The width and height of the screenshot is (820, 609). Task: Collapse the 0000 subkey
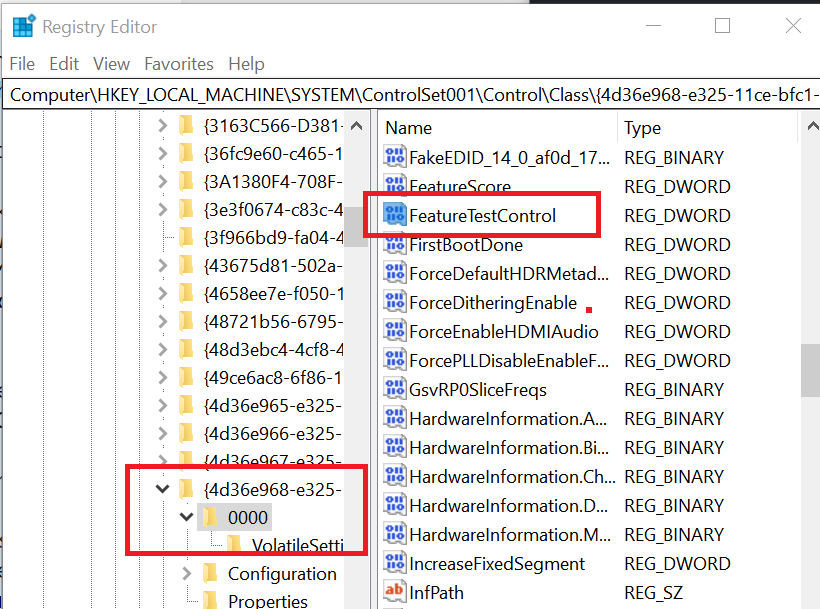(186, 517)
